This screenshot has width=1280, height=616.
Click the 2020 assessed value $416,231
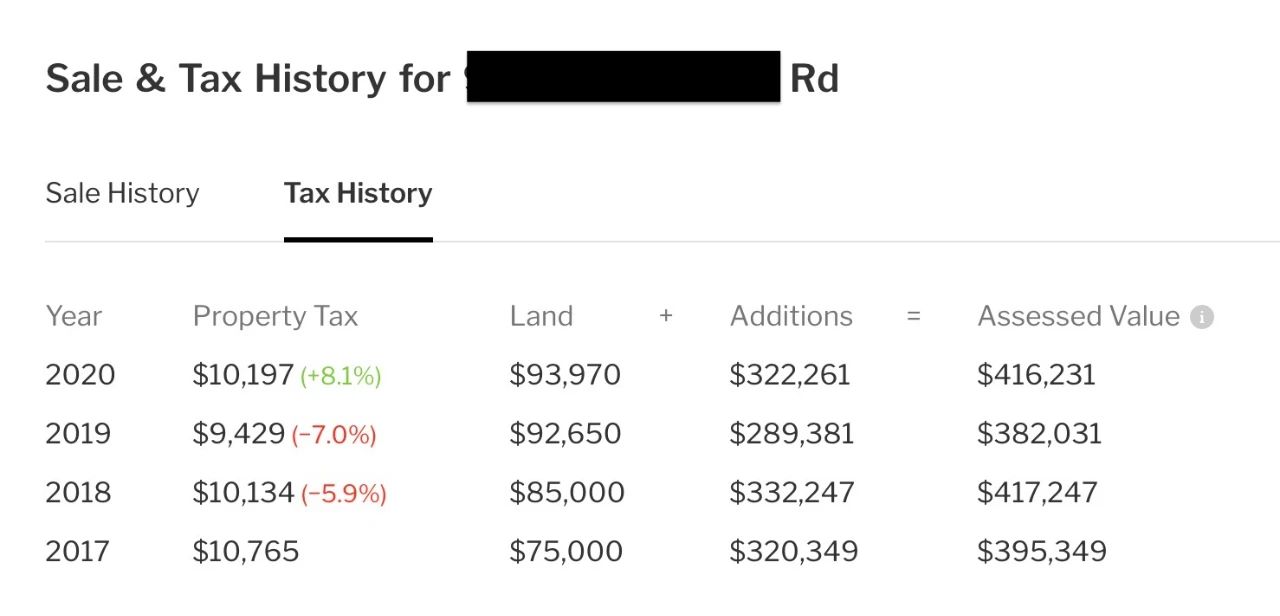coord(1036,375)
